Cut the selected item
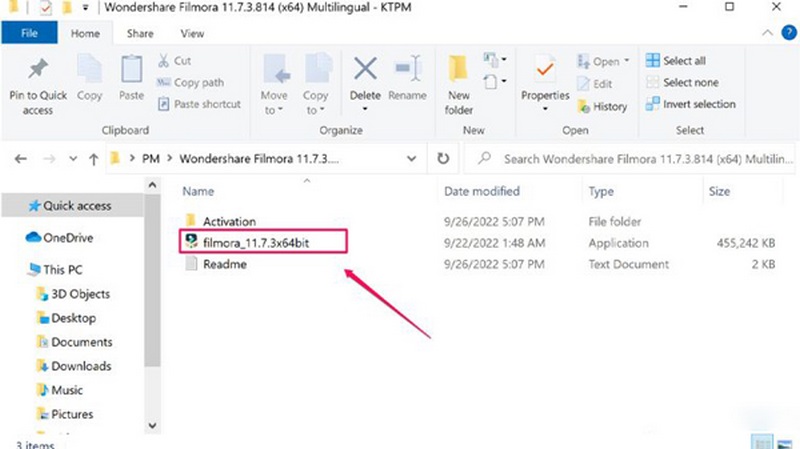 174,61
